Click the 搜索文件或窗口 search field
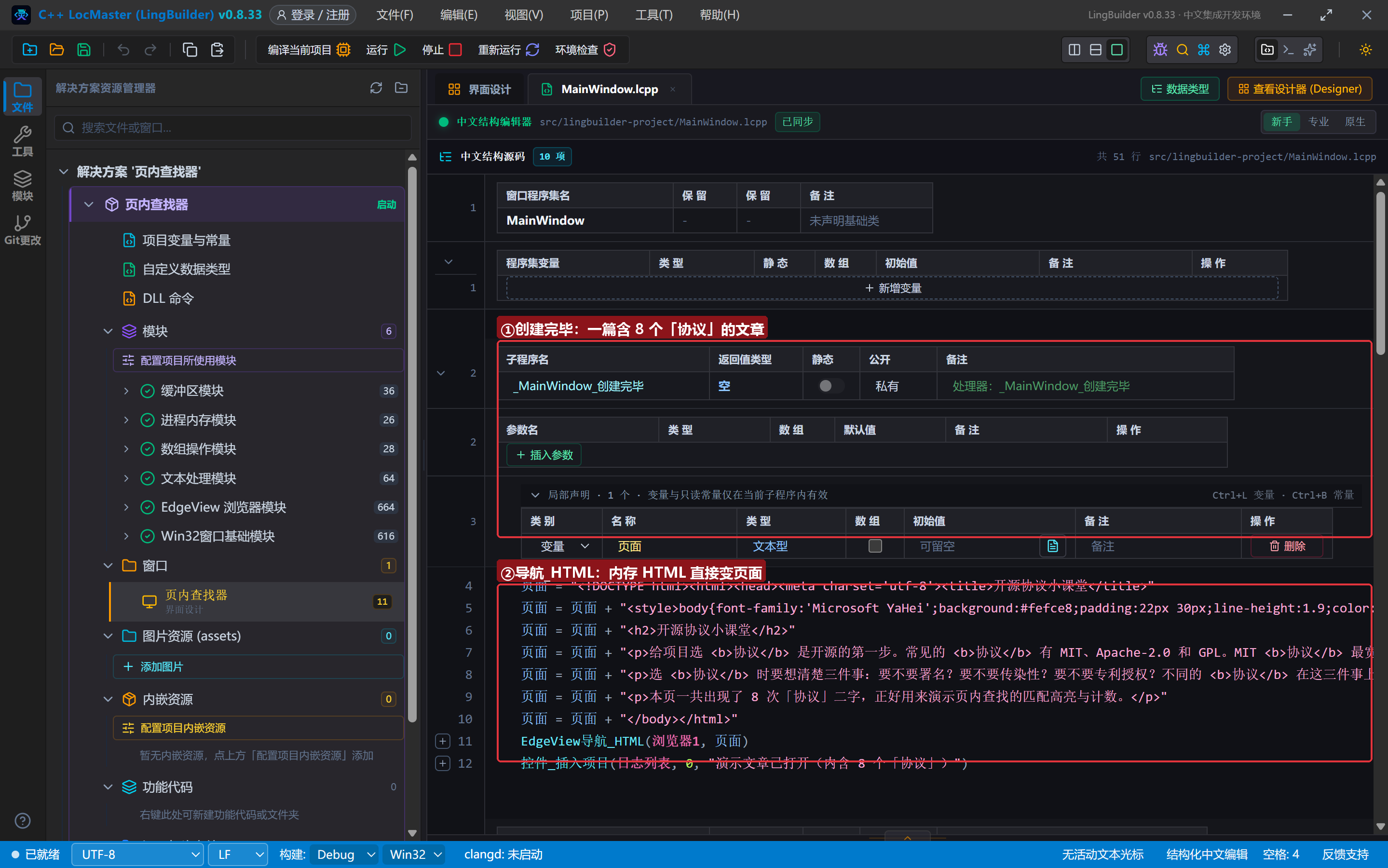 pos(233,127)
